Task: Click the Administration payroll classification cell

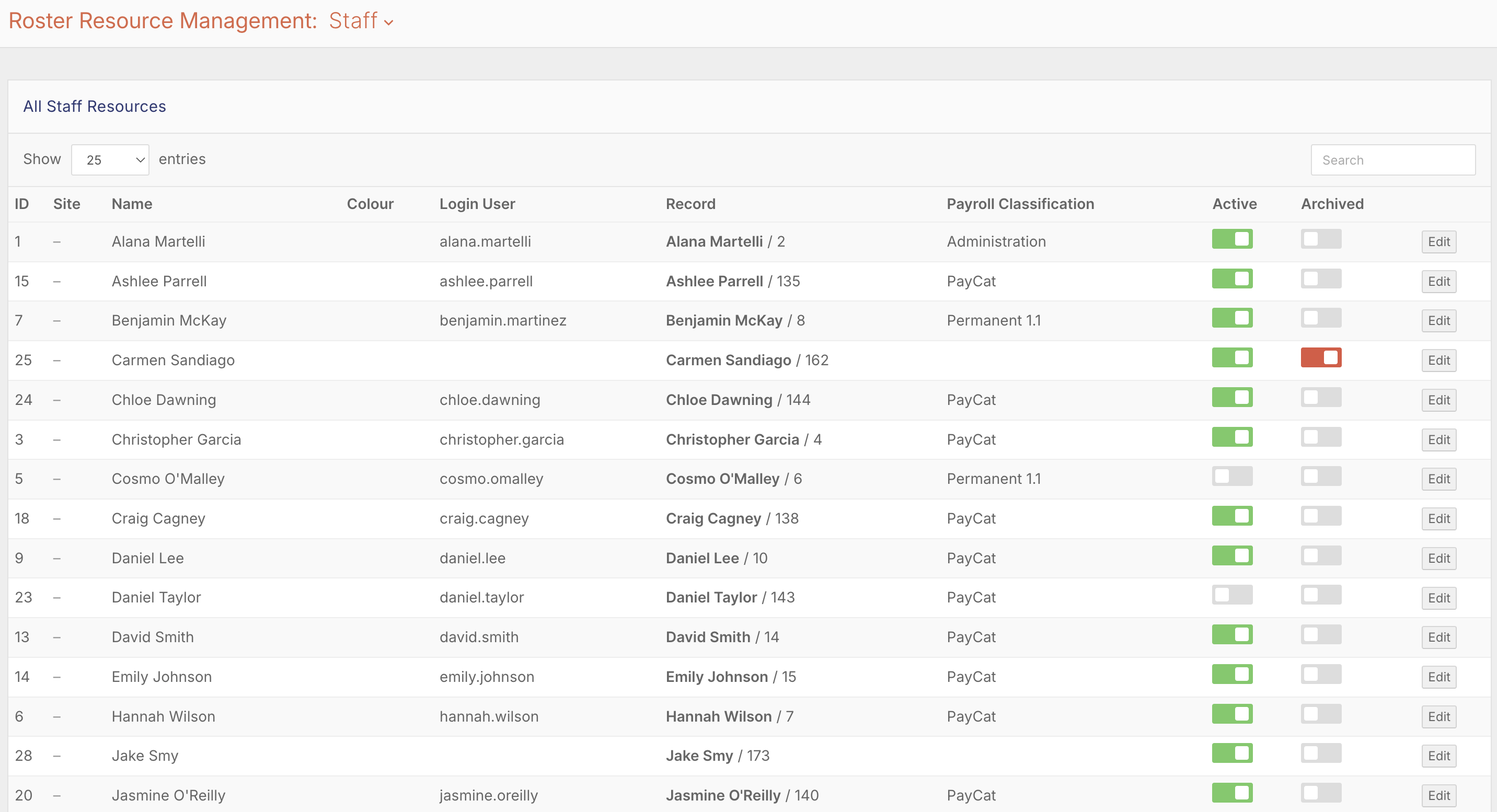Action: click(x=996, y=241)
